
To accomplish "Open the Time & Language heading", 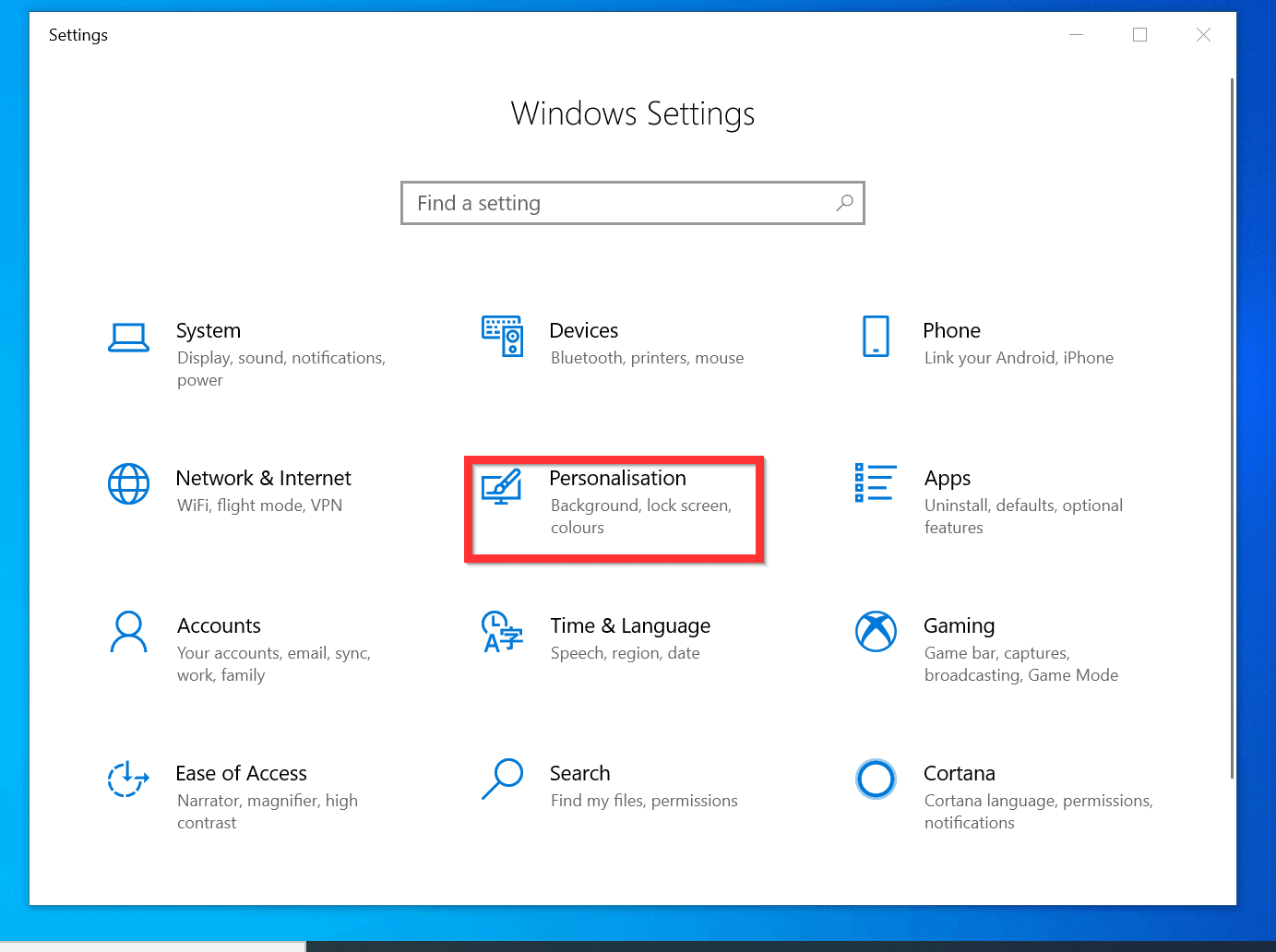I will click(630, 626).
